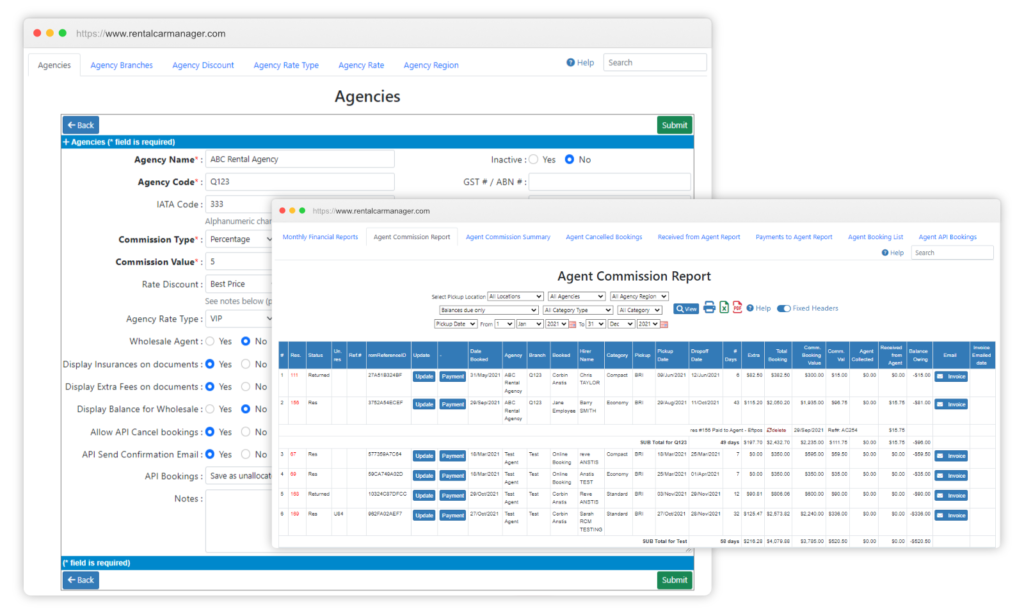Open the Agent Booking List tab
The width and height of the screenshot is (1024, 614).
(x=875, y=237)
